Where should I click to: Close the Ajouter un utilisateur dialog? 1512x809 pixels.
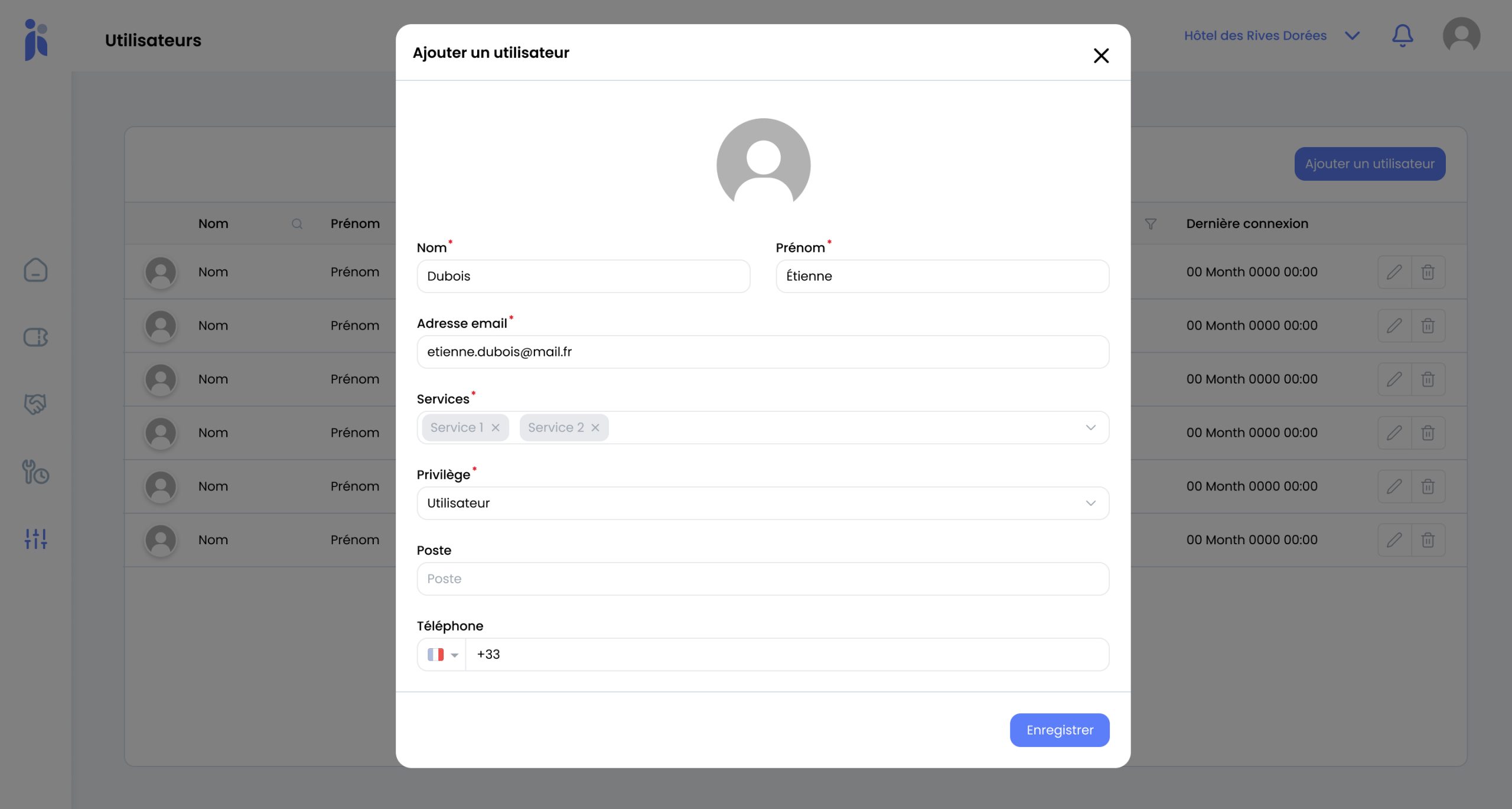tap(1101, 56)
